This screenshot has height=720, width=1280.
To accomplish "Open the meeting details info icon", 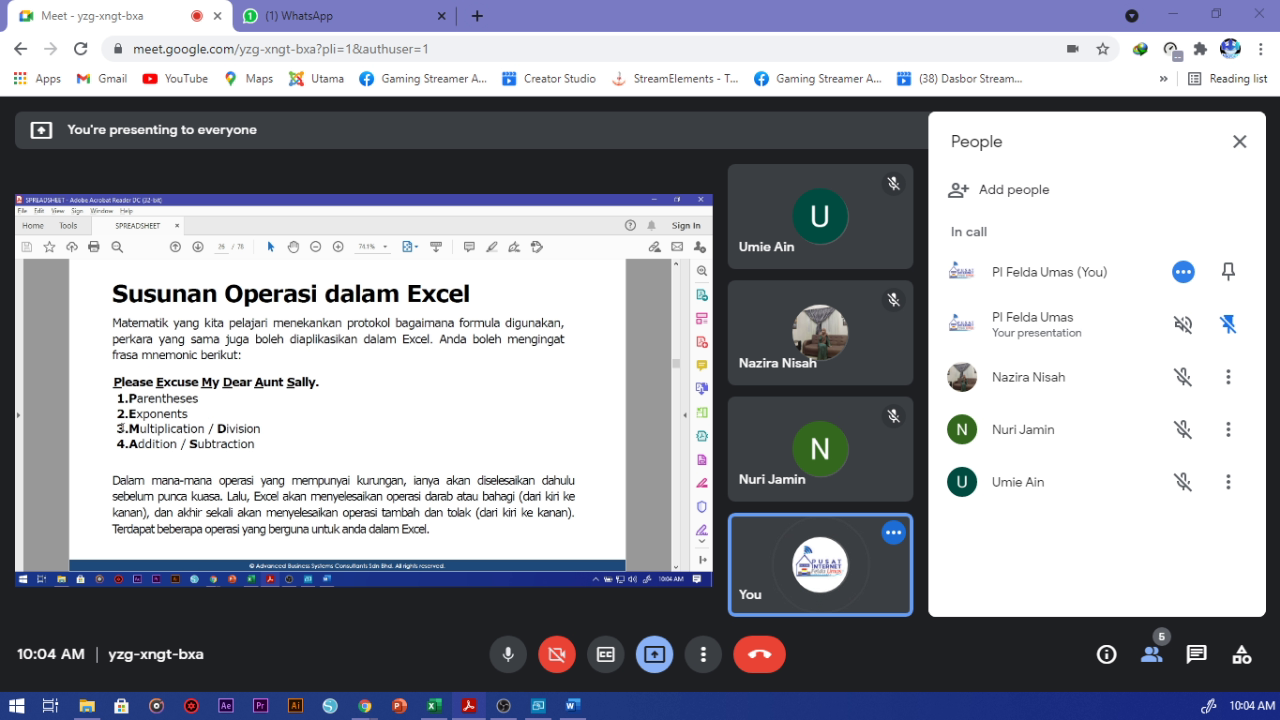I will (1106, 654).
